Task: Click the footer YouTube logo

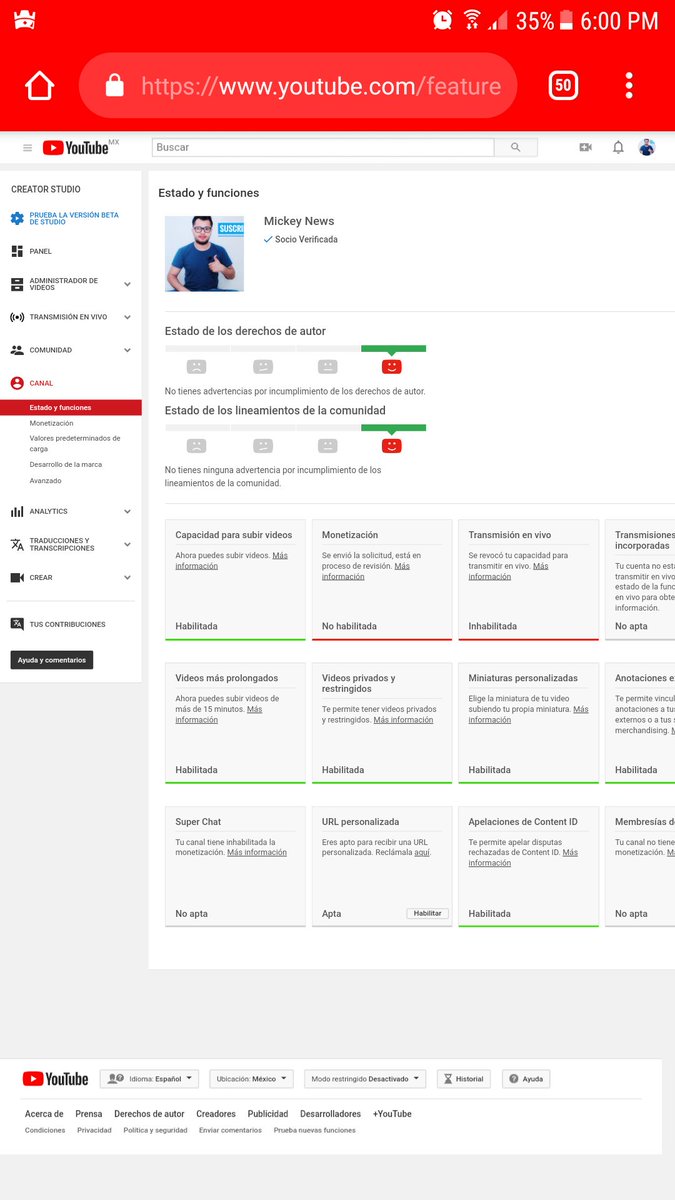Action: (x=55, y=1079)
